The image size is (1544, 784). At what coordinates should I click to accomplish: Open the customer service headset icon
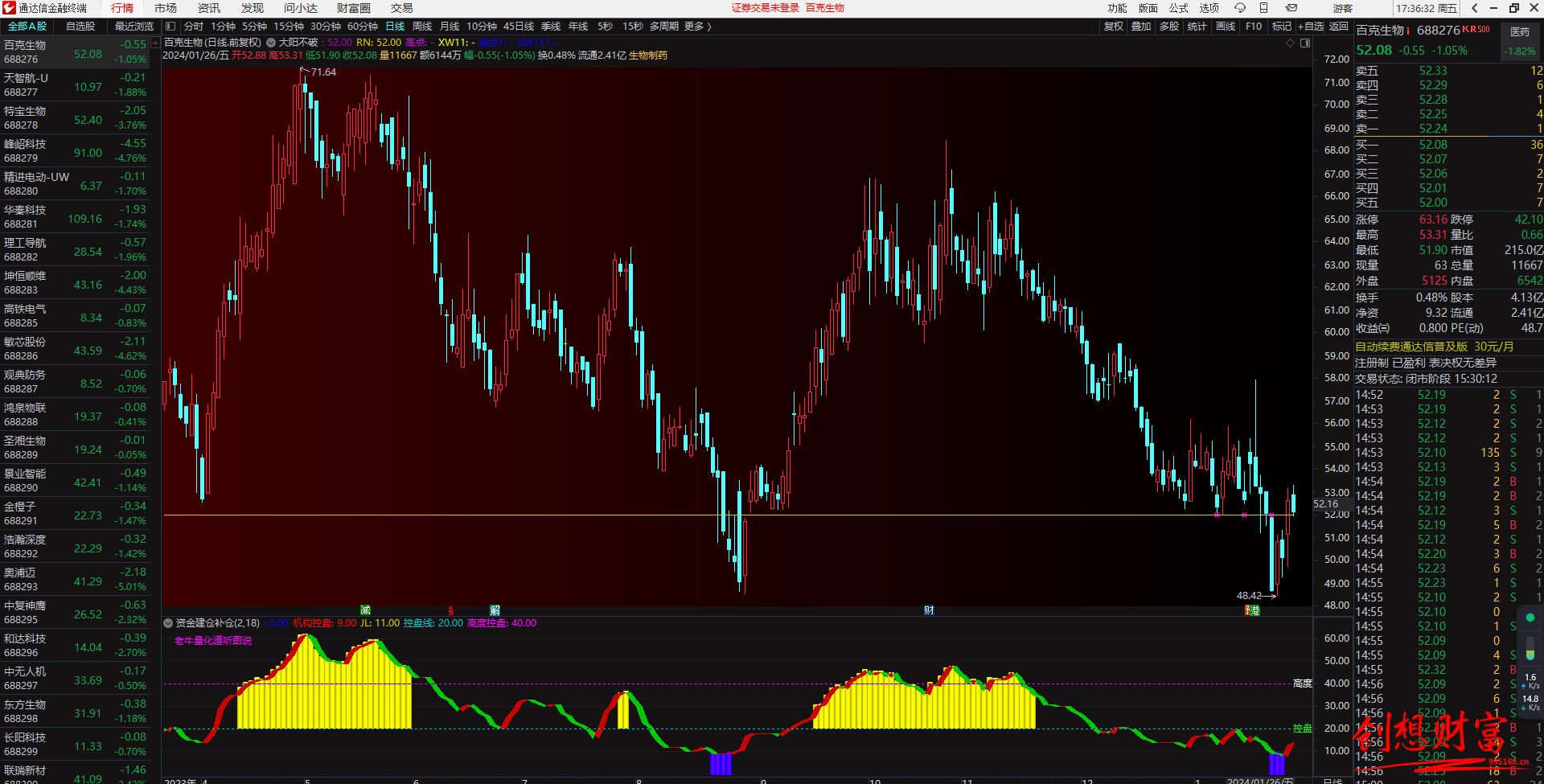[x=1240, y=8]
